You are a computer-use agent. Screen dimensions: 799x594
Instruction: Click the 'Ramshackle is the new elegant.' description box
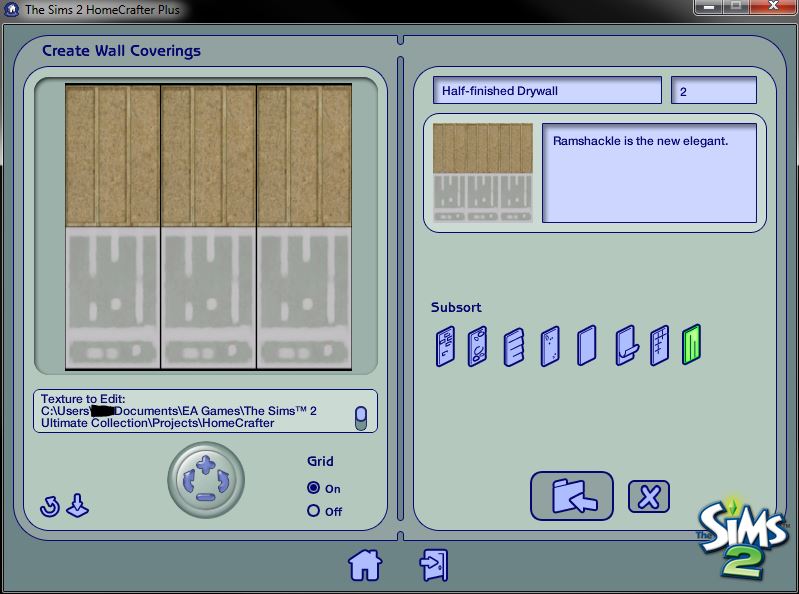649,173
